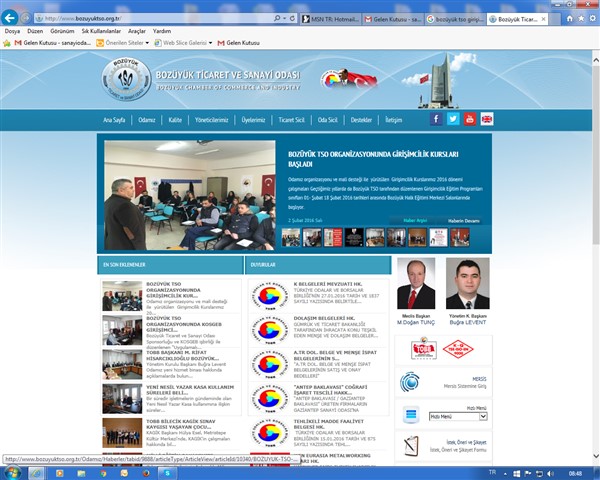Open the Odamız navigation item

point(147,120)
